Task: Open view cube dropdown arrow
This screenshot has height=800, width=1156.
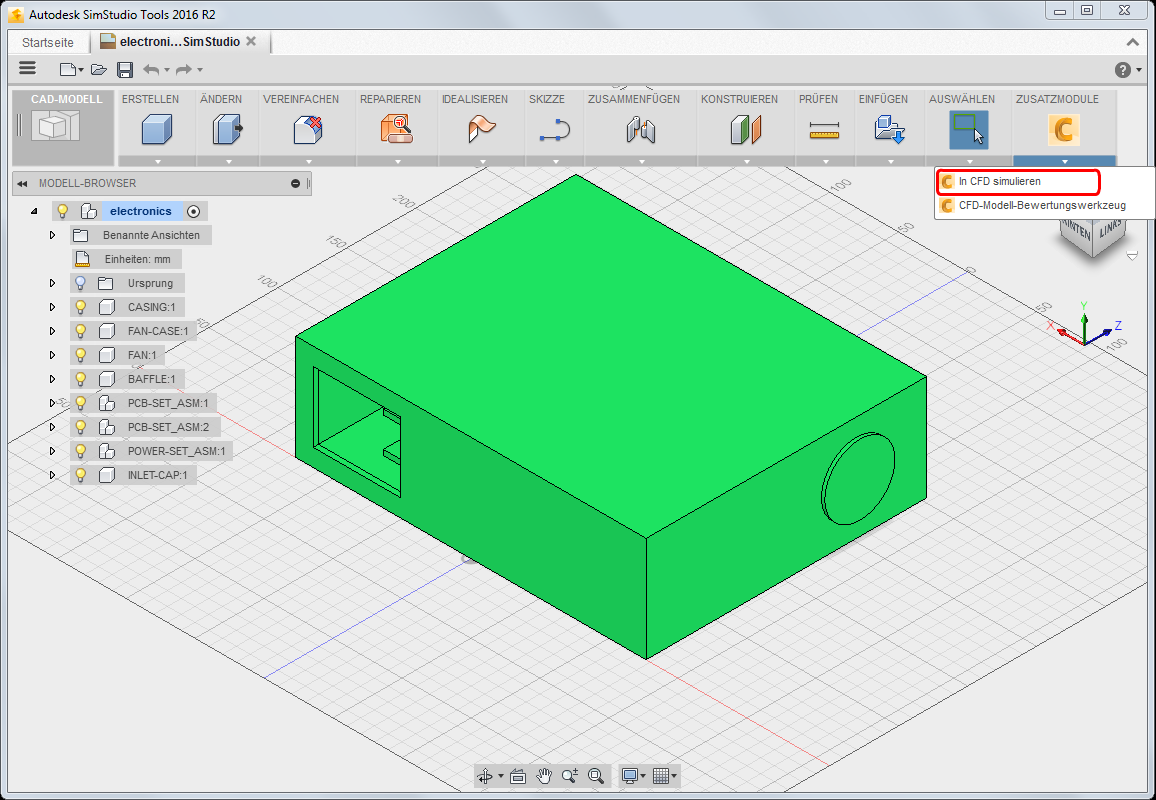Action: click(x=1132, y=256)
